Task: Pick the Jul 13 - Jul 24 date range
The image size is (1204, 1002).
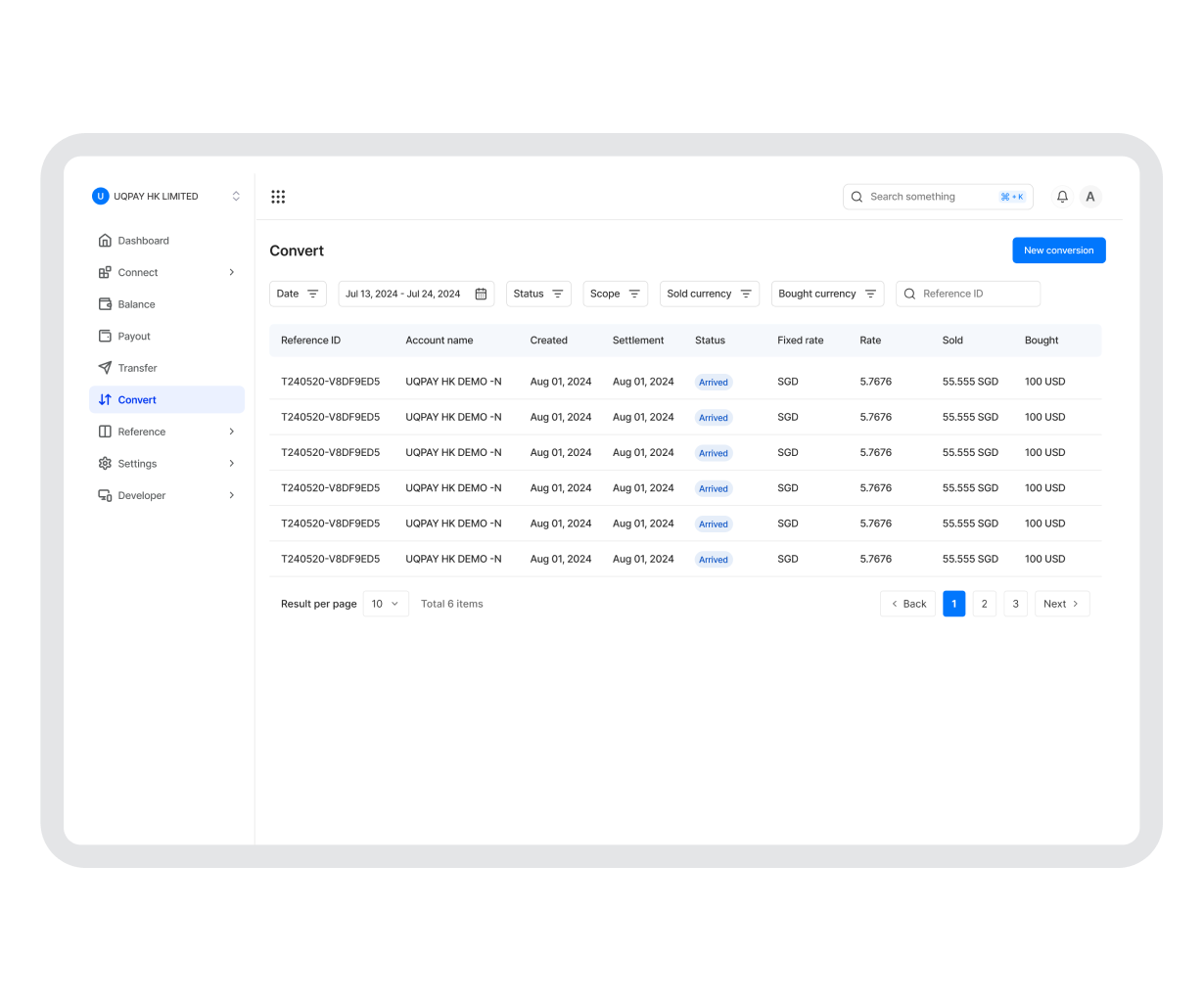Action: [416, 294]
